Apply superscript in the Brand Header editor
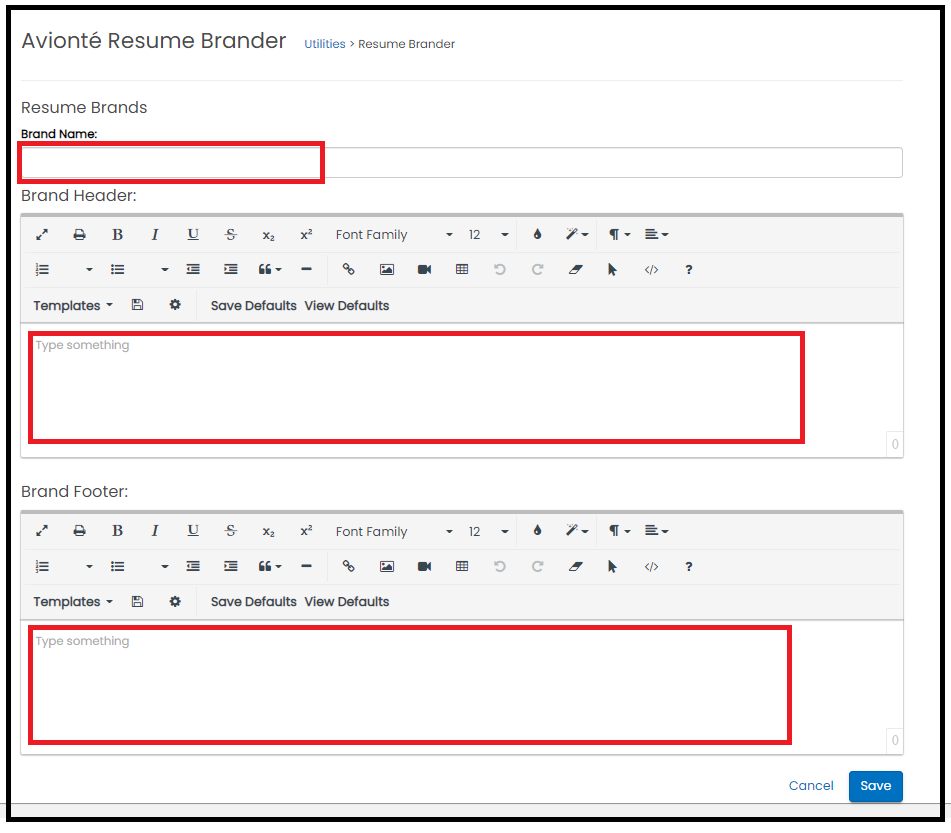Viewport: 951px width, 833px height. [306, 235]
